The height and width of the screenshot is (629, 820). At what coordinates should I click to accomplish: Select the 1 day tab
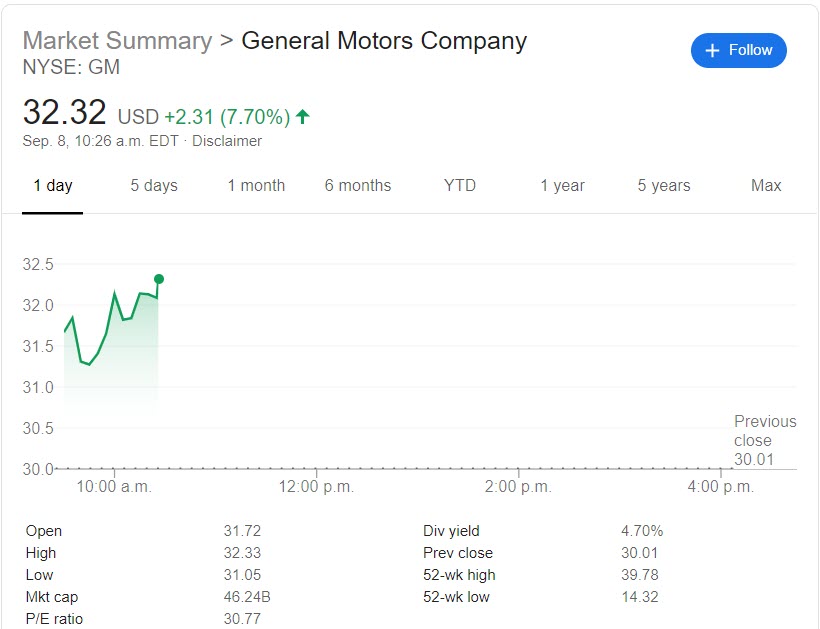[x=52, y=186]
